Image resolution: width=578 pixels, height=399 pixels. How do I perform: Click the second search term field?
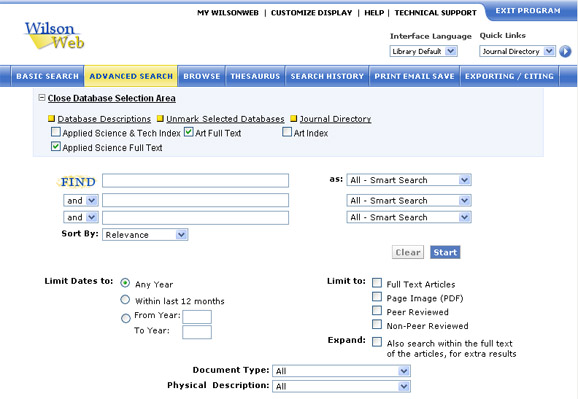pos(195,200)
